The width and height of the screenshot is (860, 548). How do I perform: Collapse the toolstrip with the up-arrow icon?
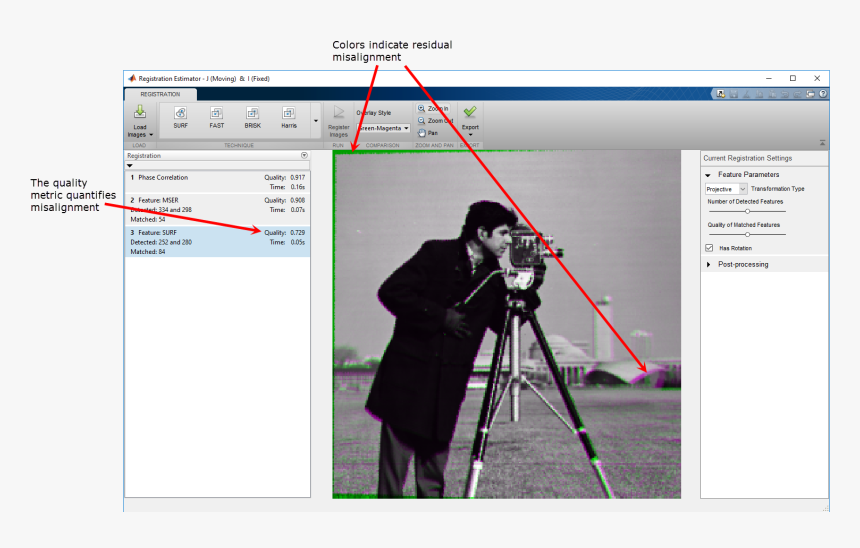pyautogui.click(x=822, y=143)
